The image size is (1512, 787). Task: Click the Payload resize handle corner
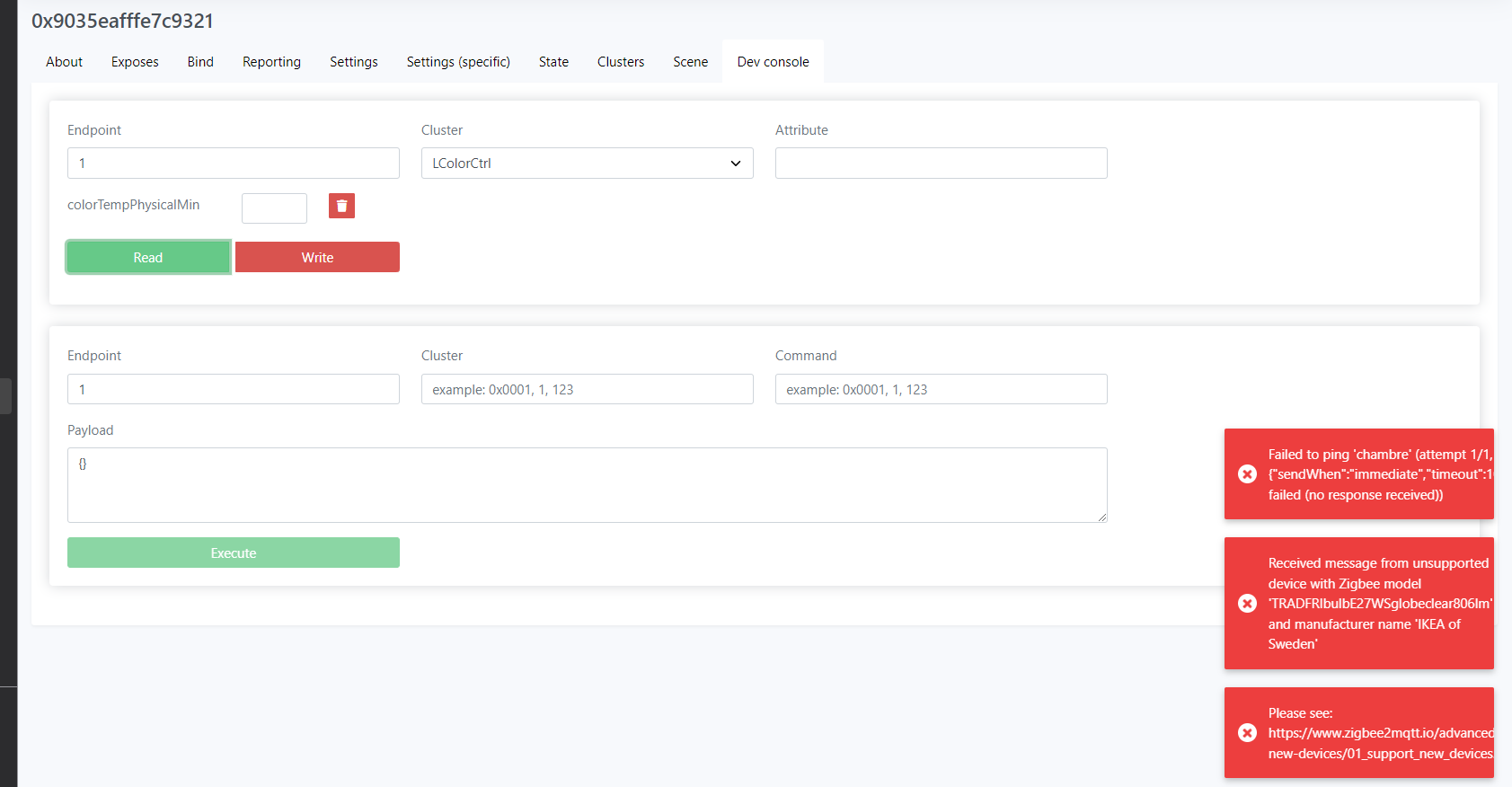click(x=1101, y=517)
